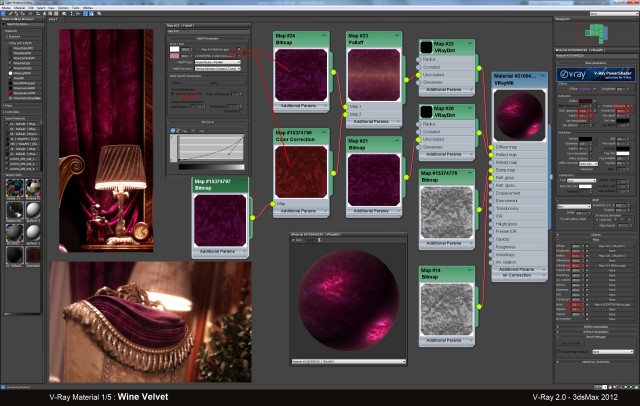The width and height of the screenshot is (640, 406).
Task: Select the Move Point tool in Mix Curve toolbar
Action: coord(172,131)
